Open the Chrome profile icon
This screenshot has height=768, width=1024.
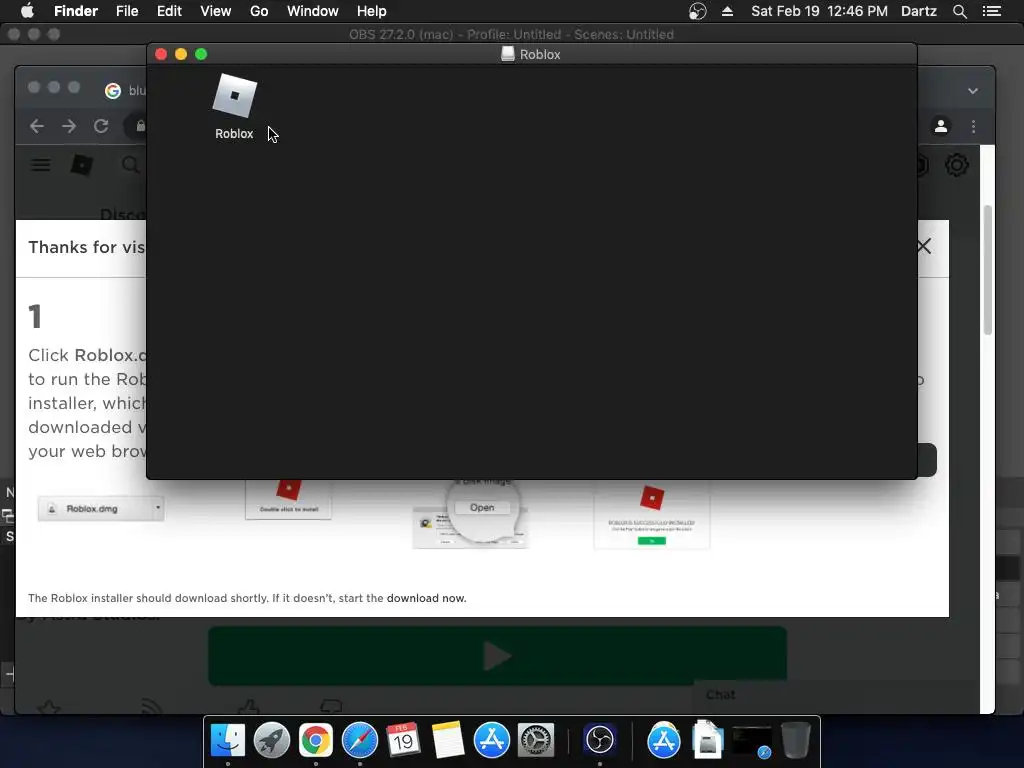tap(940, 126)
